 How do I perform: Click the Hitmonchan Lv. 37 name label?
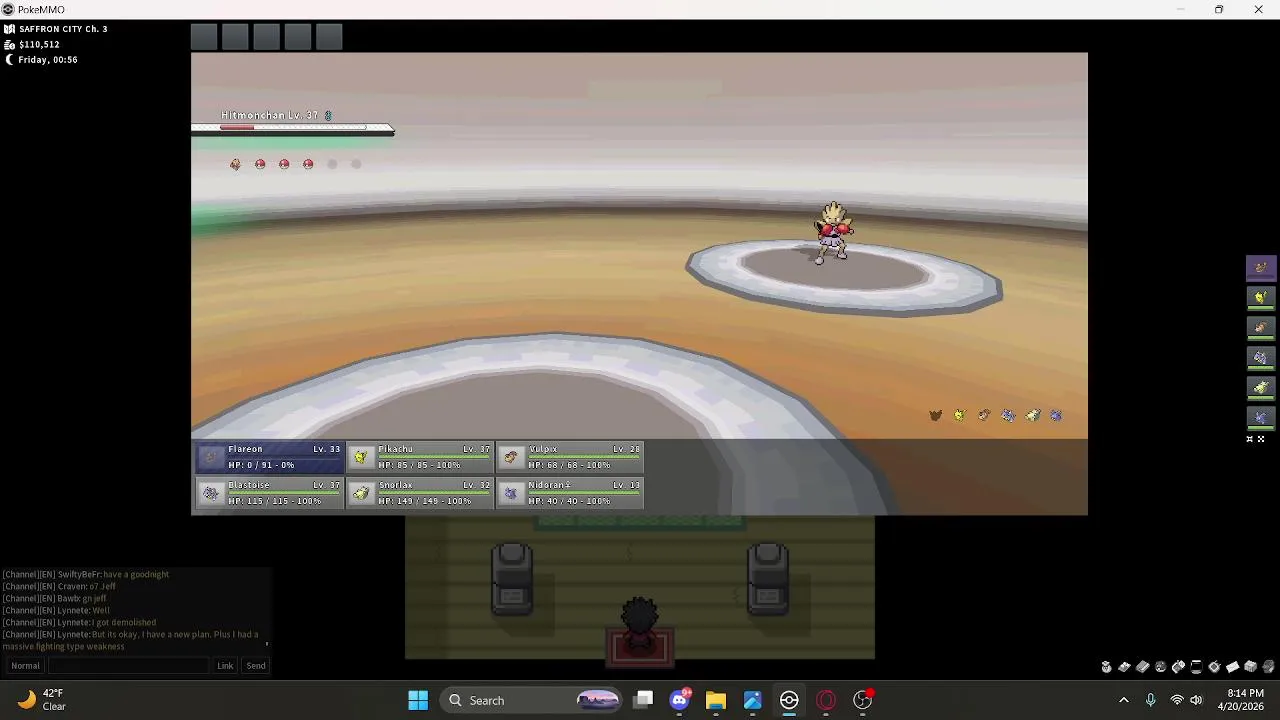269,115
